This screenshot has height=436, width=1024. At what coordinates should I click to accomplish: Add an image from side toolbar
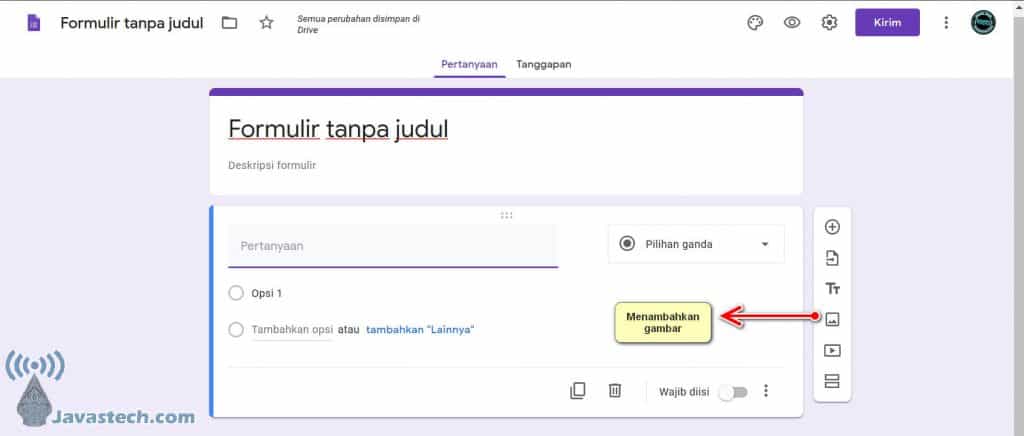(832, 319)
